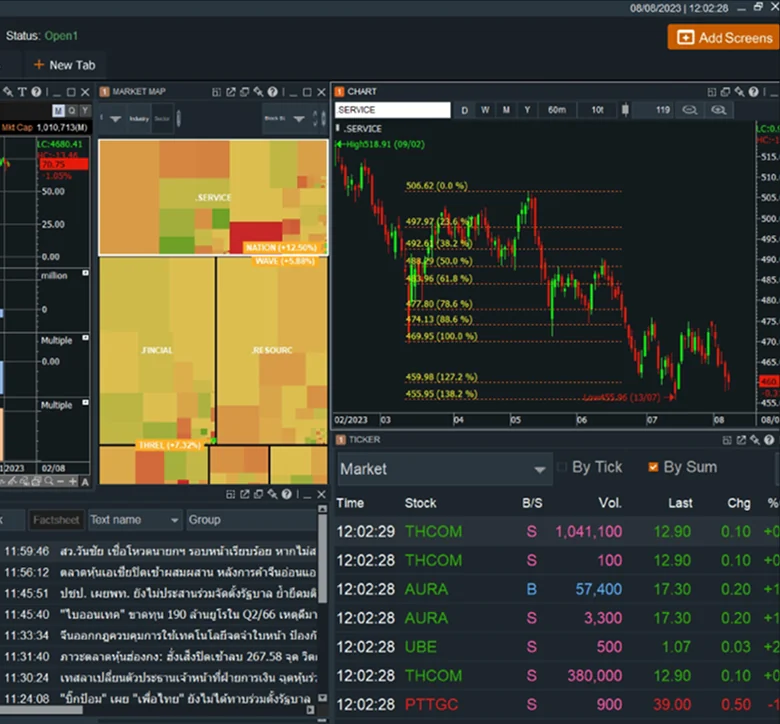780x724 pixels.
Task: Select the Y period in left panel
Action: pyautogui.click(x=85, y=110)
